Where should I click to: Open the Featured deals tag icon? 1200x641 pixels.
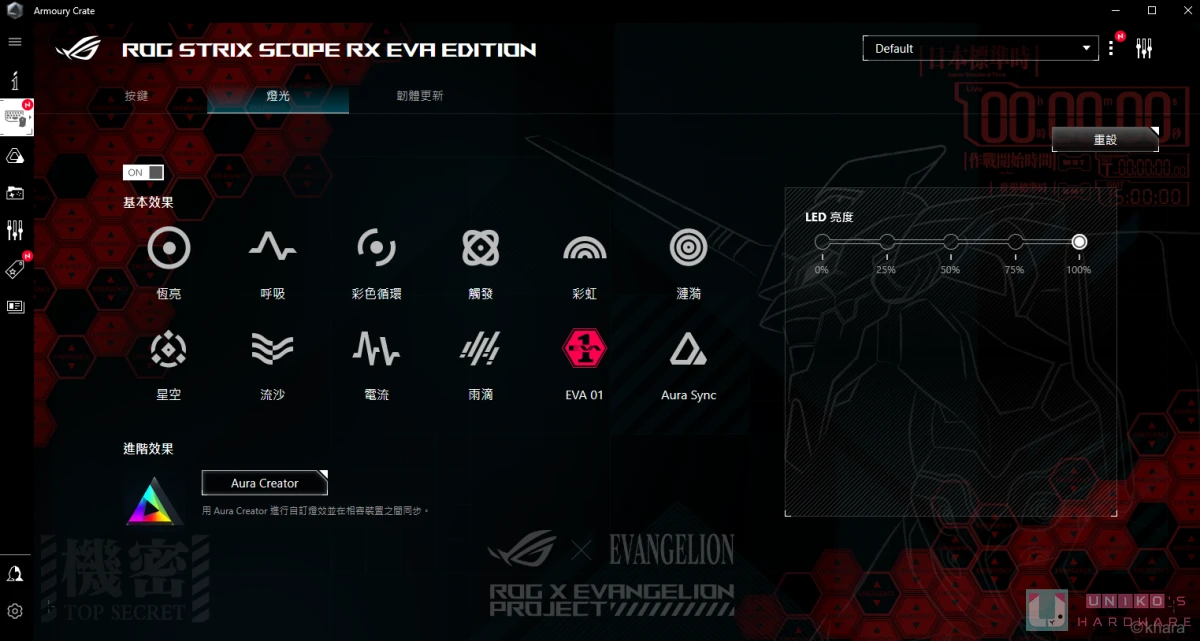15,269
